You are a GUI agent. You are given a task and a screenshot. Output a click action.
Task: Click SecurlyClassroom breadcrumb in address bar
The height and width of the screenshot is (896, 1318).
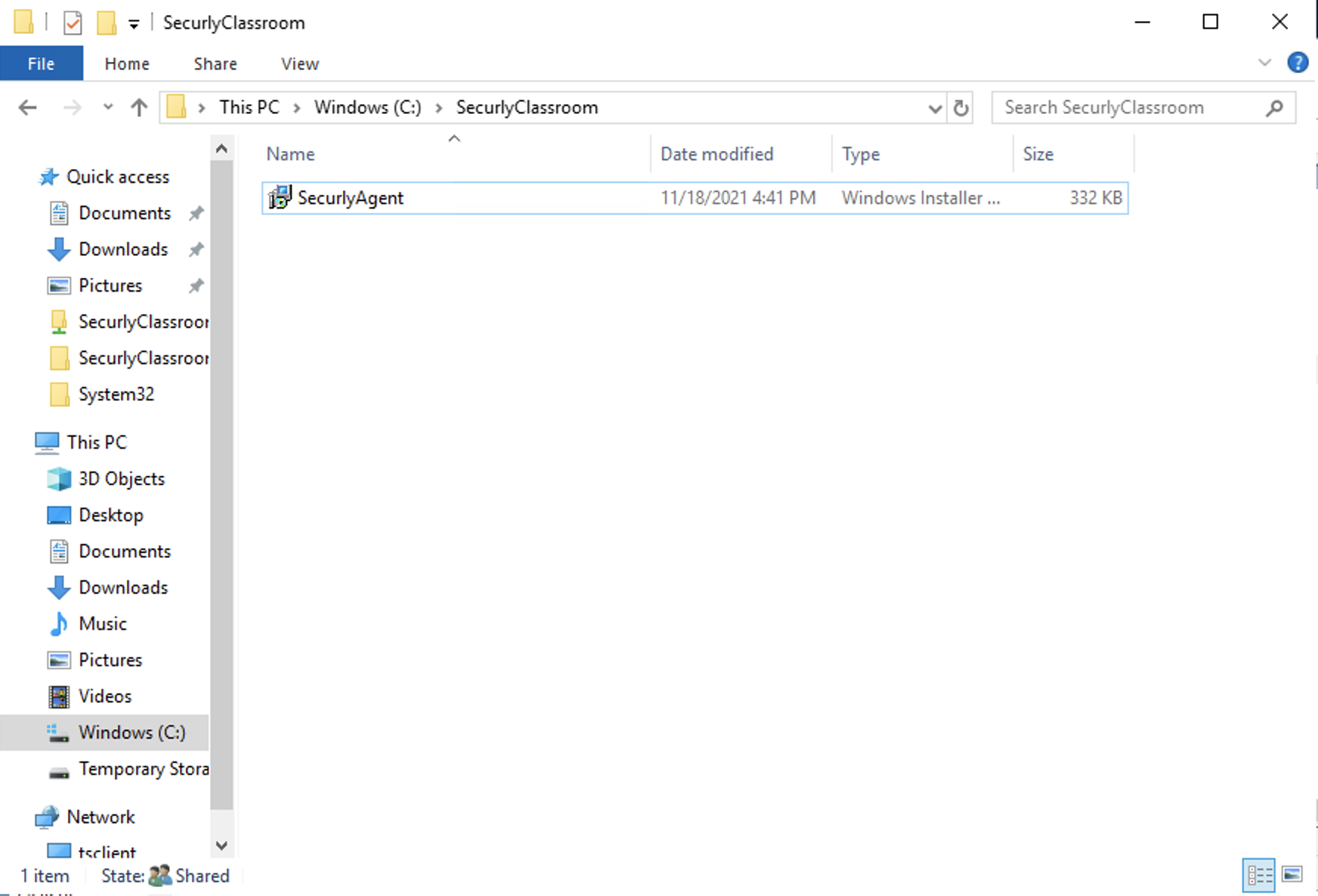pos(527,107)
